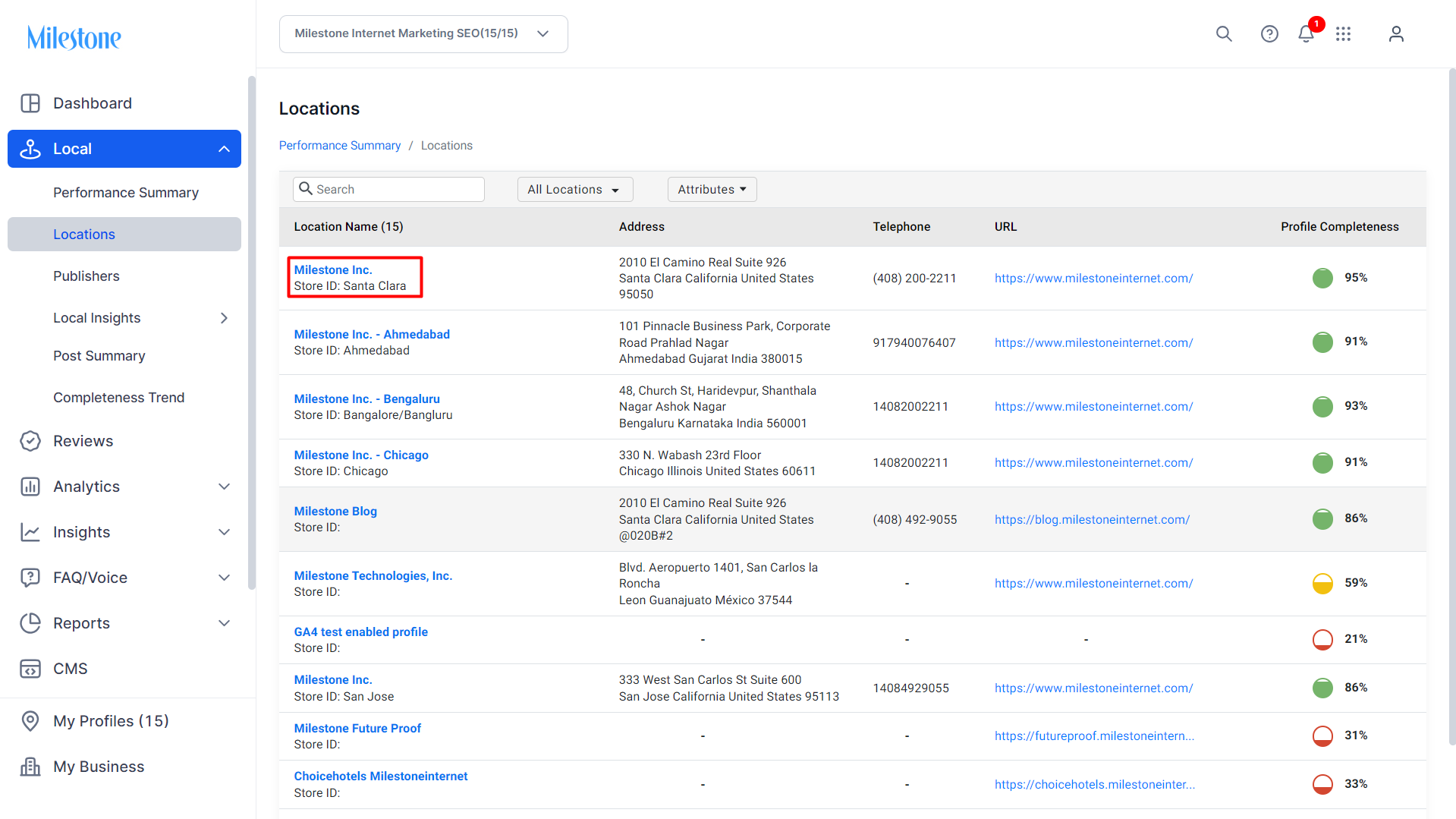The width and height of the screenshot is (1456, 819).
Task: Open the notifications bell
Action: click(1306, 34)
